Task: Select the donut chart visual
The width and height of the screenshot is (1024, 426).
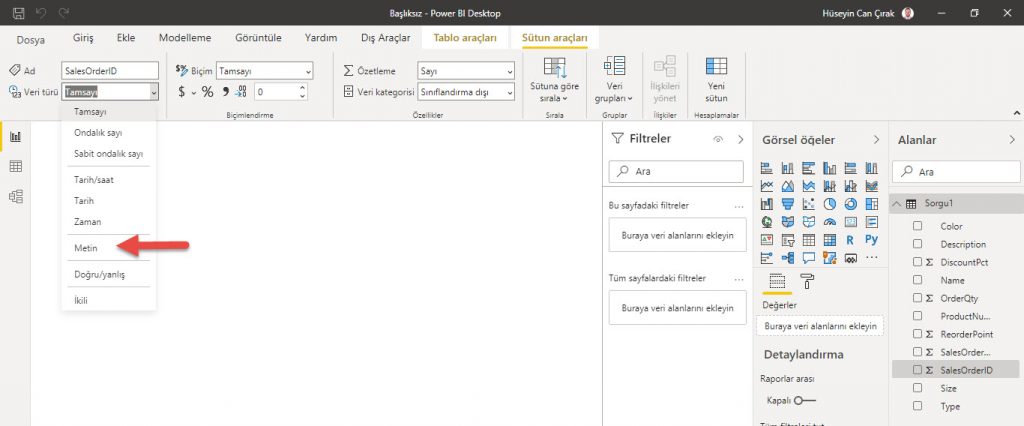Action: coord(850,205)
